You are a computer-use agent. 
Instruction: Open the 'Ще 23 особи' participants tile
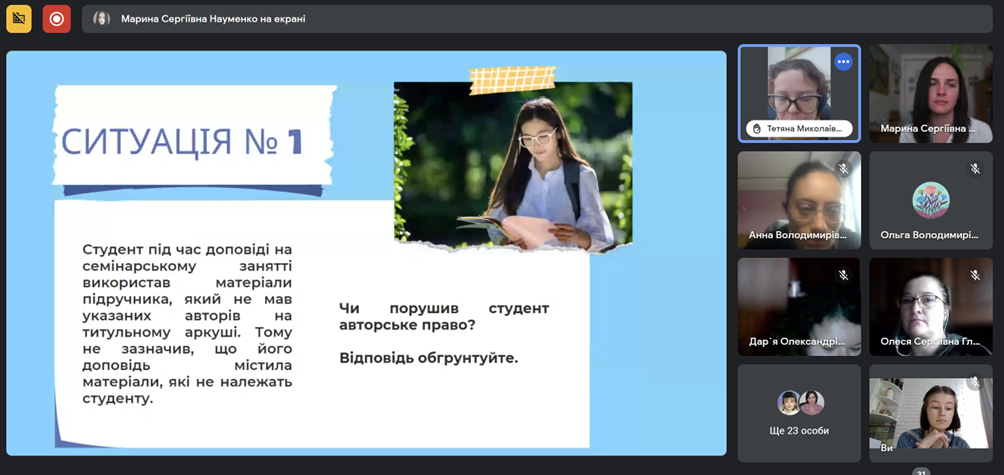(799, 414)
